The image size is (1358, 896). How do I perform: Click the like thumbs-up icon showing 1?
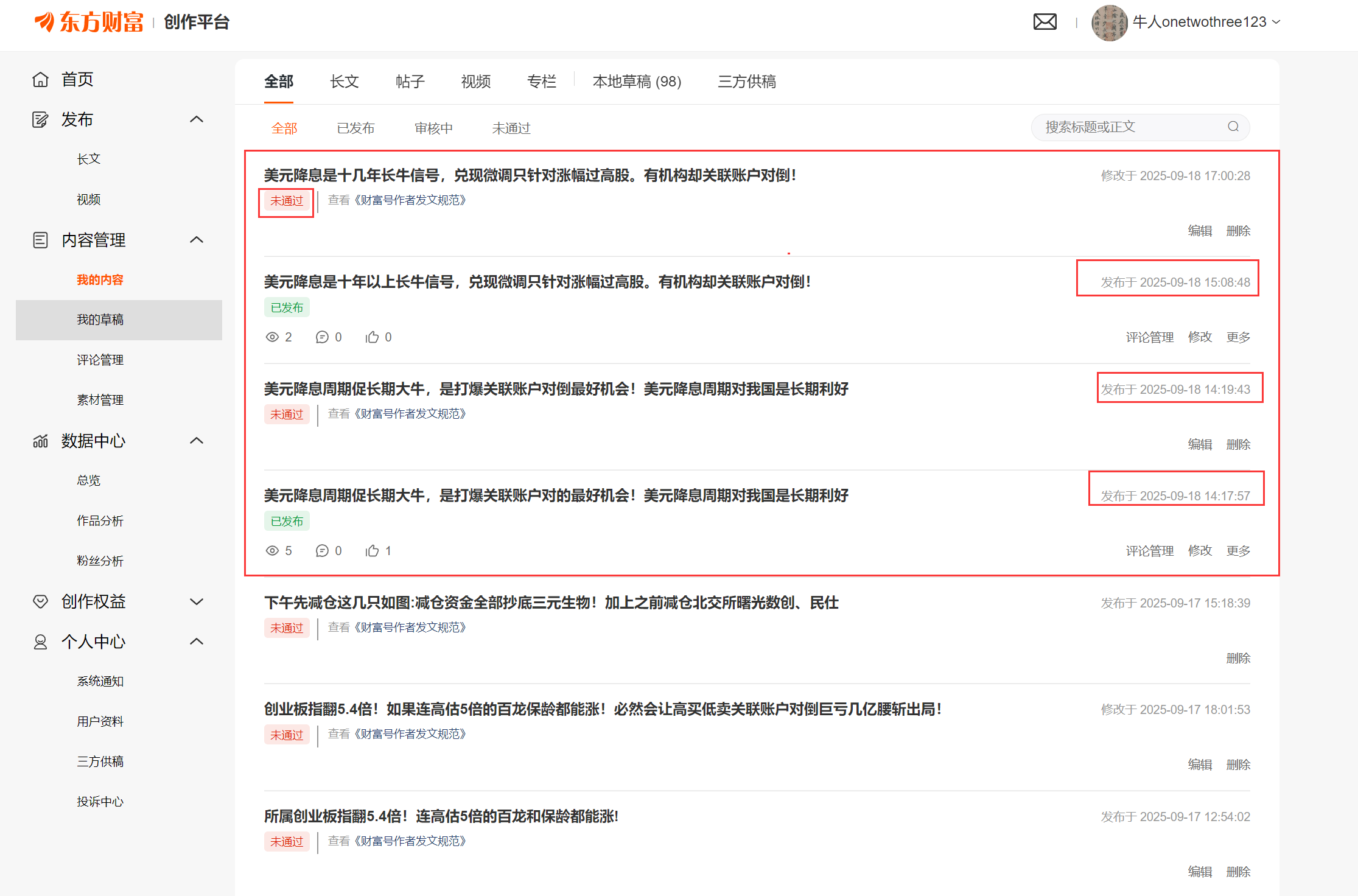tap(372, 551)
